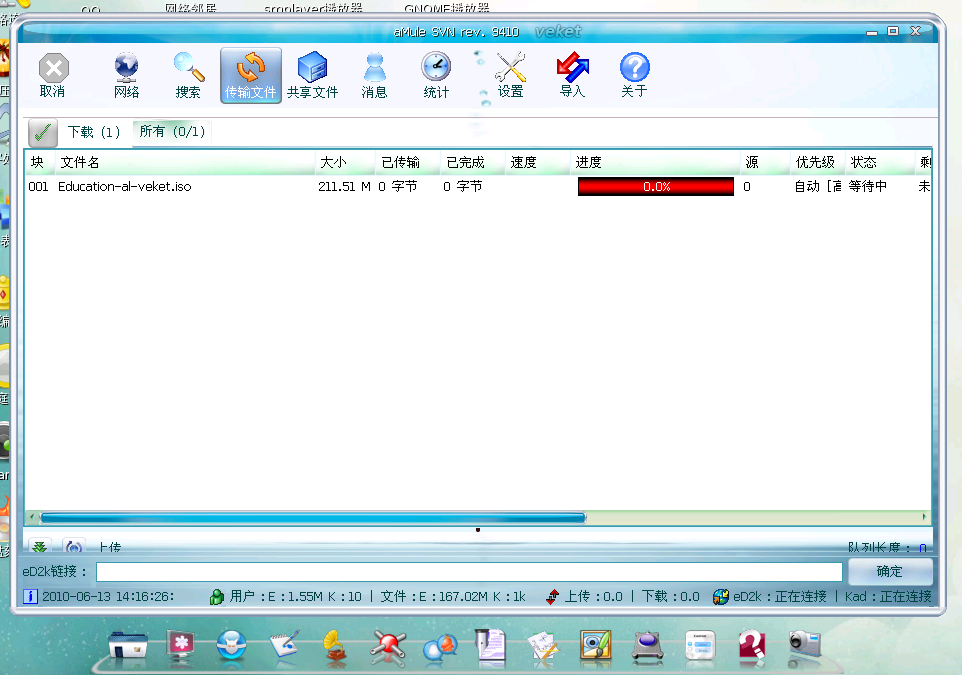This screenshot has height=675, width=962.
Task: Launch the blue globe browser dock icon
Action: click(231, 646)
